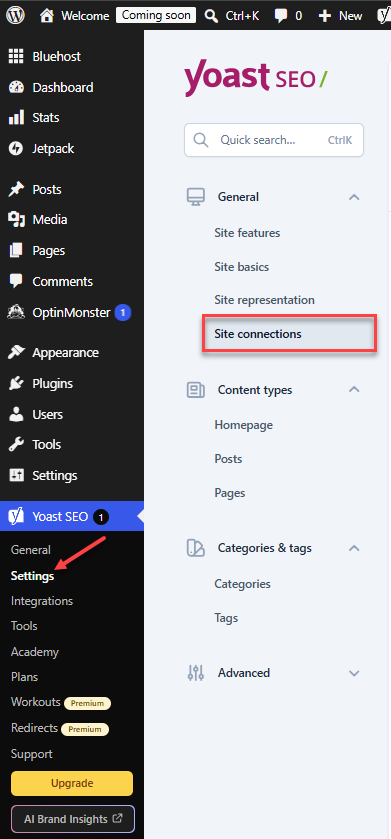Click the OptinMonster monster icon
The height and width of the screenshot is (839, 391).
click(17, 312)
